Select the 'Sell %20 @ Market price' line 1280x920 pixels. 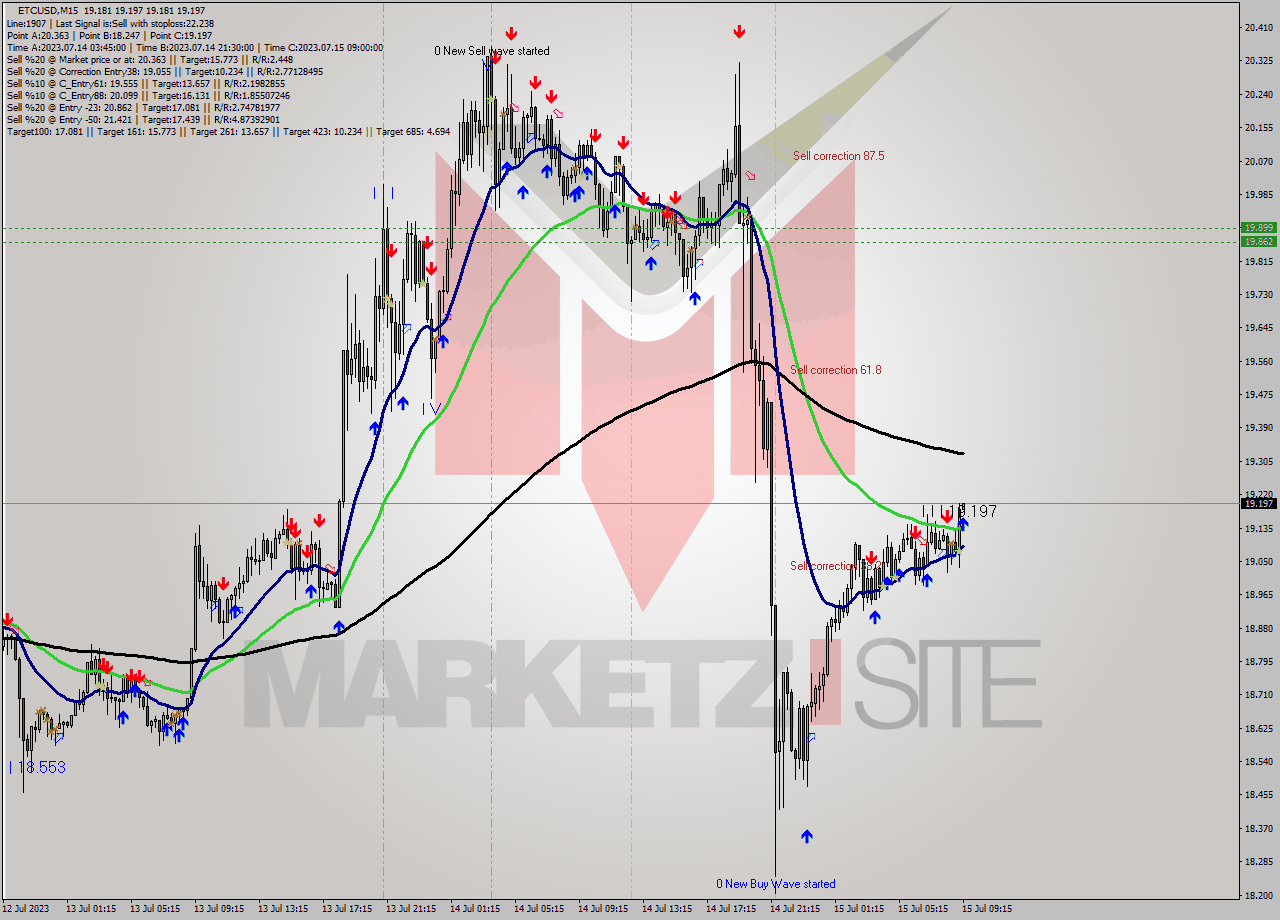(x=148, y=59)
